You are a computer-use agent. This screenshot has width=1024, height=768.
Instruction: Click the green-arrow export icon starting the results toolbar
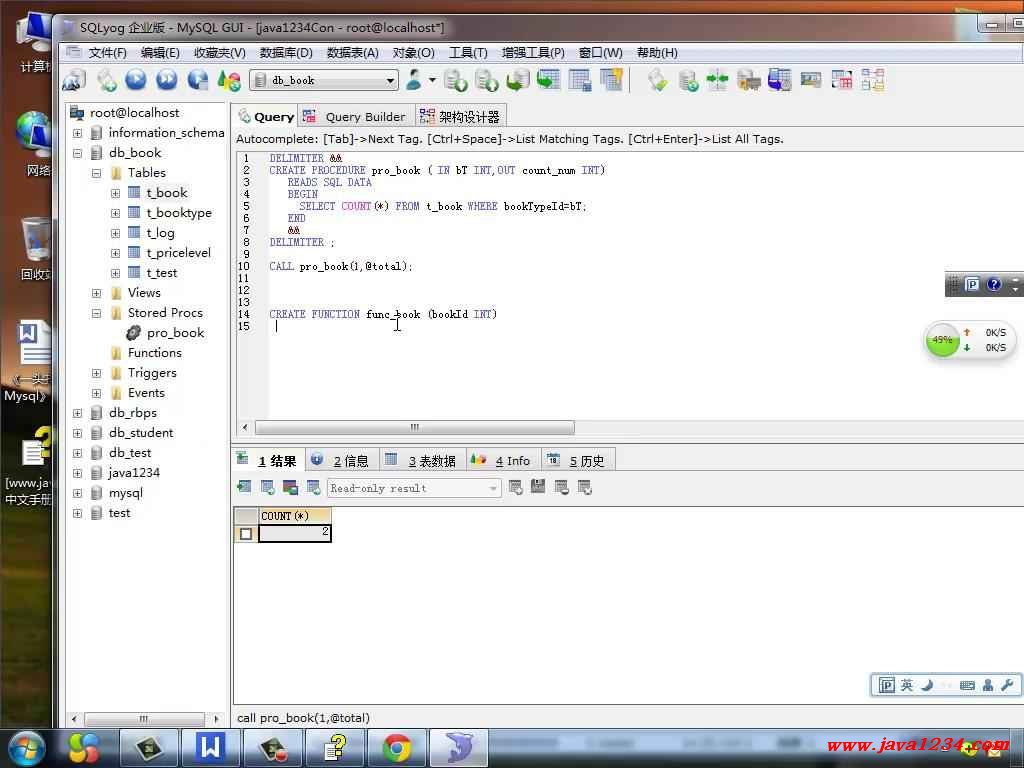(244, 487)
